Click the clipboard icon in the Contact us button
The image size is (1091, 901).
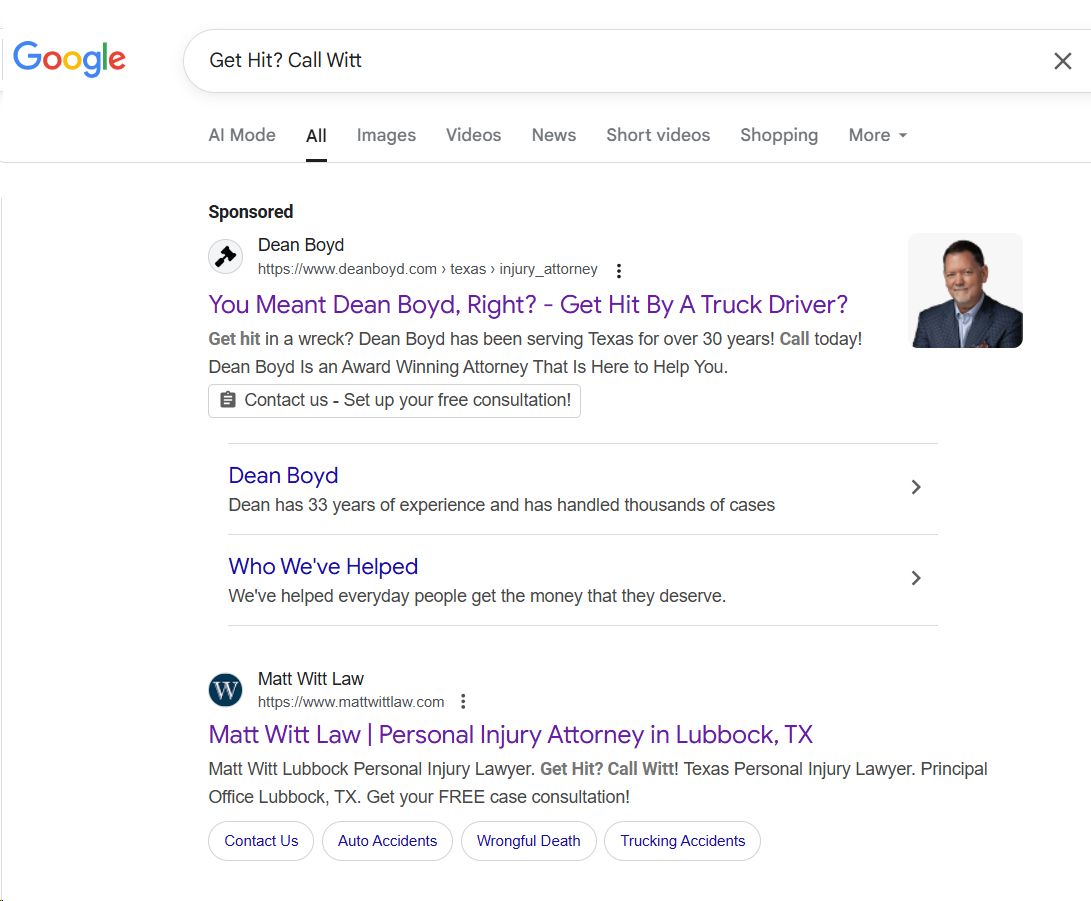[228, 400]
